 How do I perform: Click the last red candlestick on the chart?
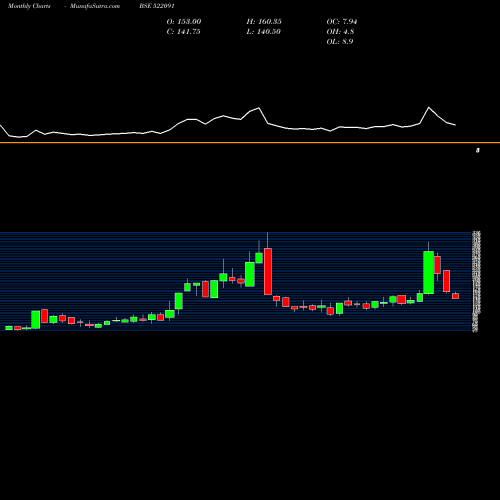coord(455,296)
